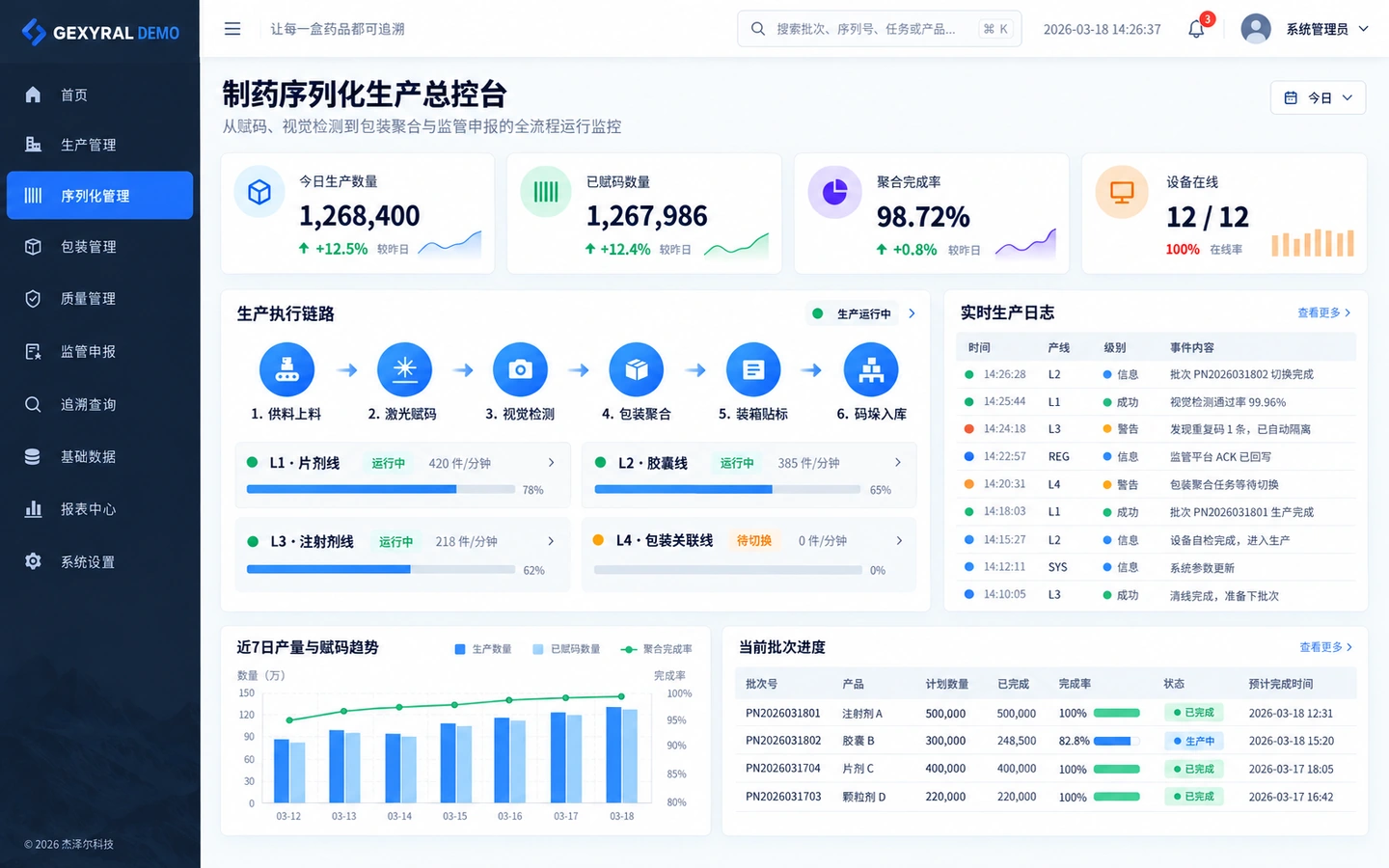The height and width of the screenshot is (868, 1389).
Task: Click the GEXYRAL DEMO logo
Action: point(100,32)
